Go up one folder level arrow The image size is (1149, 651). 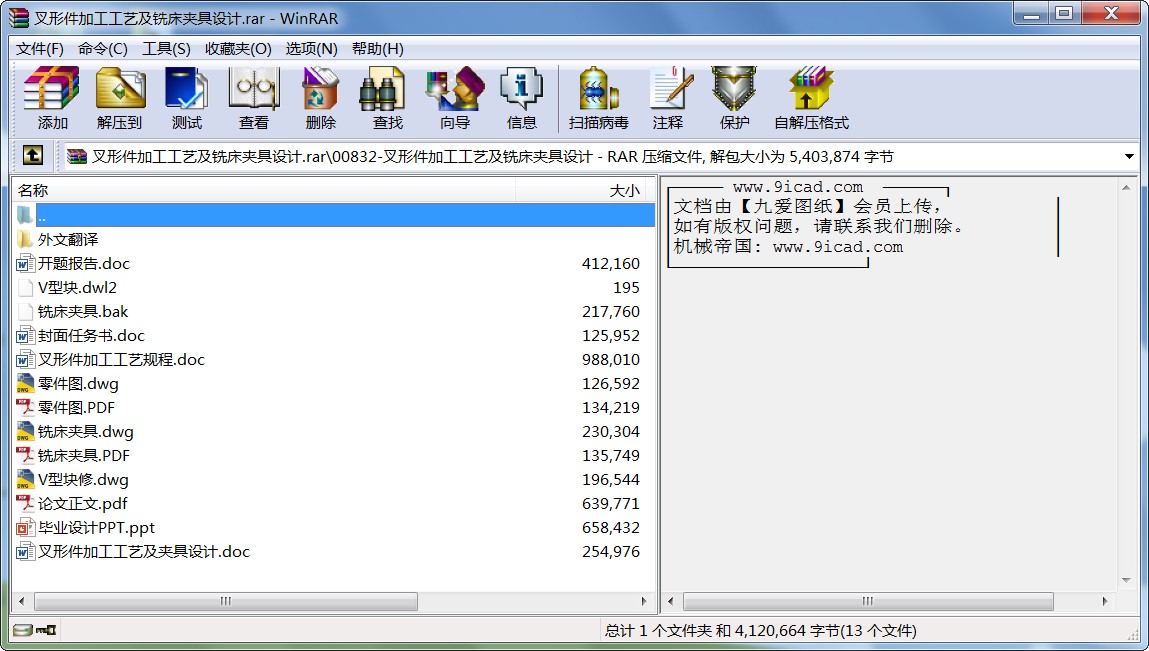click(x=32, y=155)
